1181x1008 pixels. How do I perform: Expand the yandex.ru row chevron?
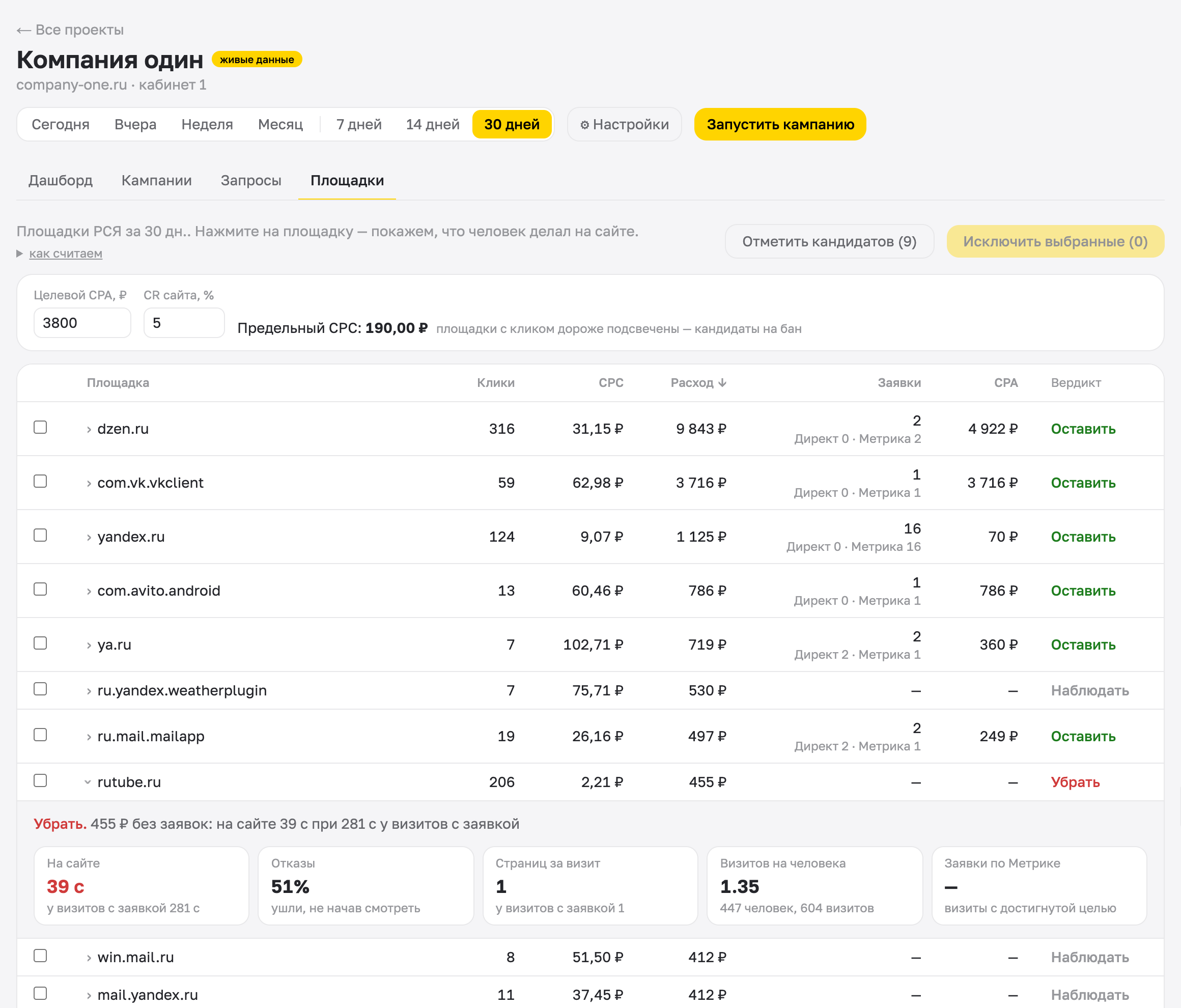(89, 537)
